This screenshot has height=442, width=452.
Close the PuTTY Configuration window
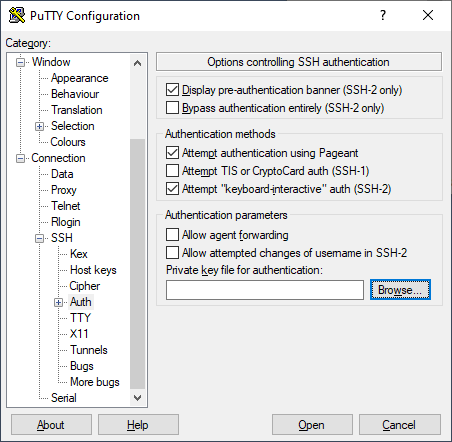tap(428, 15)
